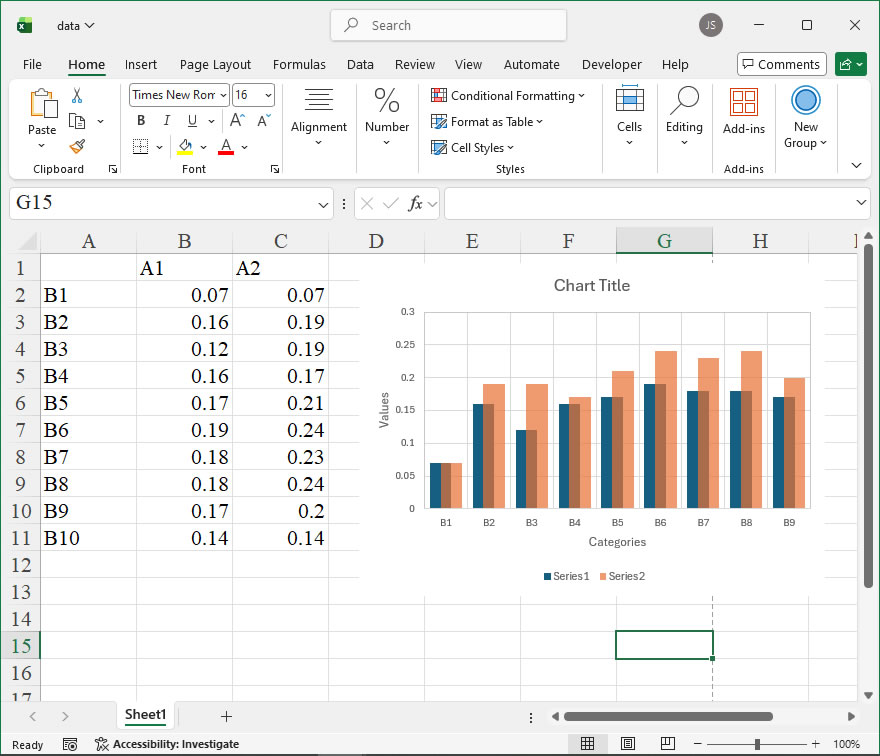The width and height of the screenshot is (880, 756).
Task: Toggle Bold formatting
Action: coord(141,121)
